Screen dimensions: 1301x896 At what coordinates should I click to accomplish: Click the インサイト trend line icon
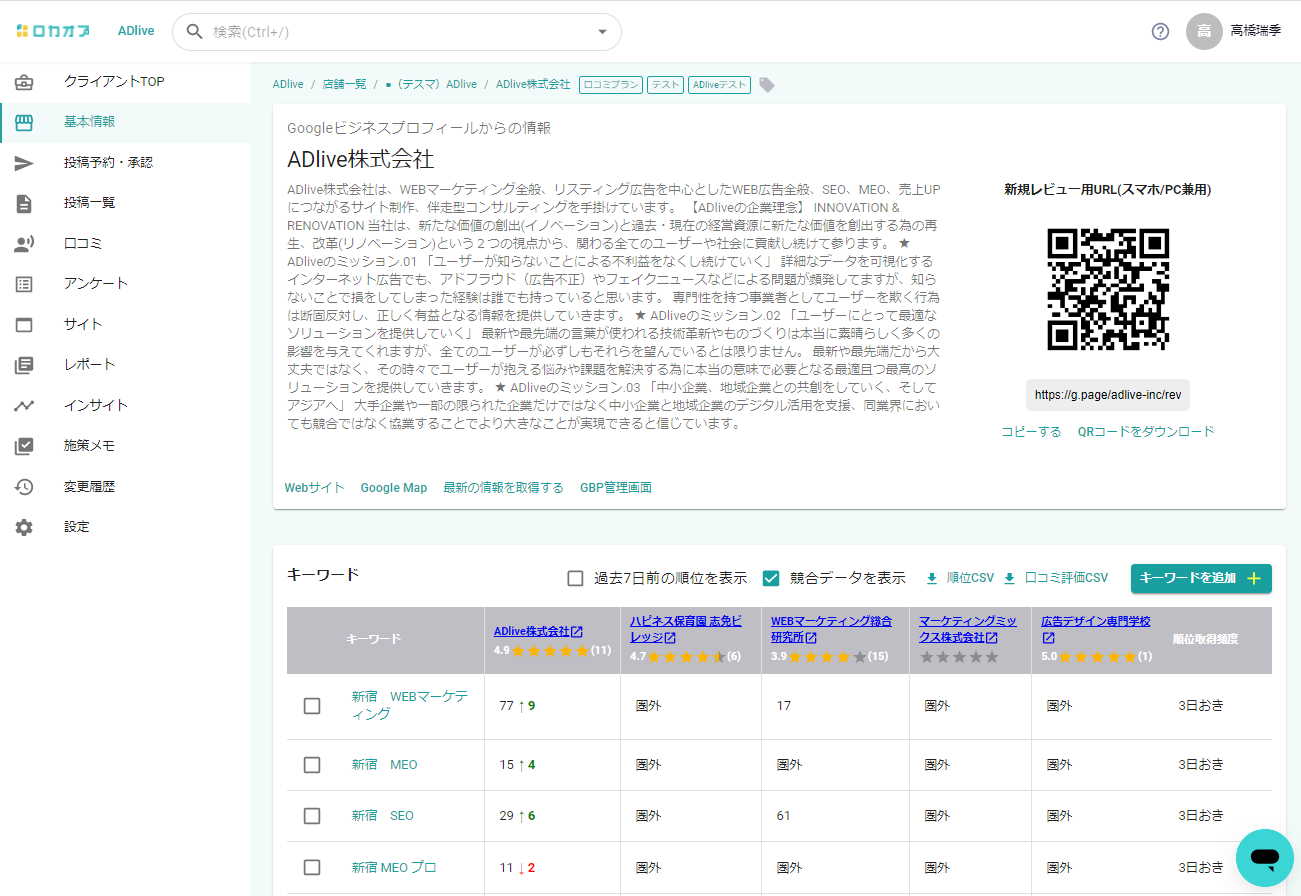pyautogui.click(x=24, y=406)
